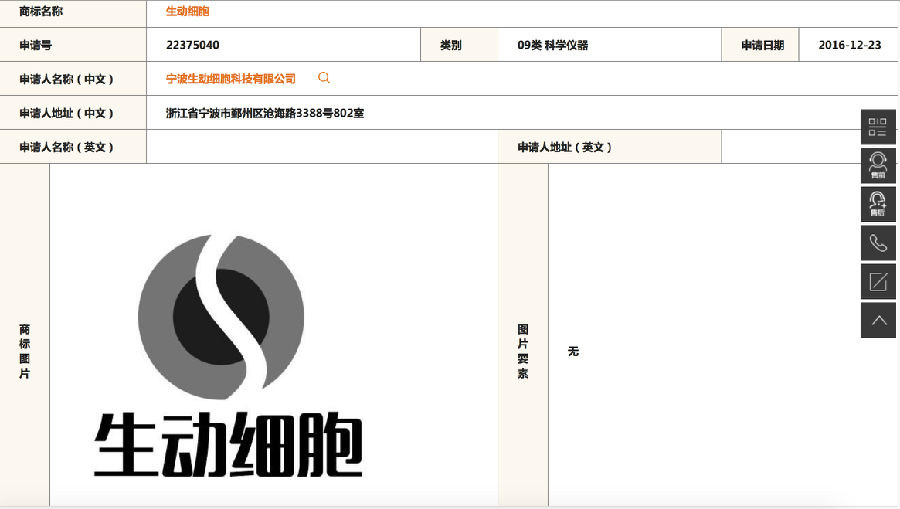Contact pre-sales support (售前) headset icon

[x=878, y=166]
